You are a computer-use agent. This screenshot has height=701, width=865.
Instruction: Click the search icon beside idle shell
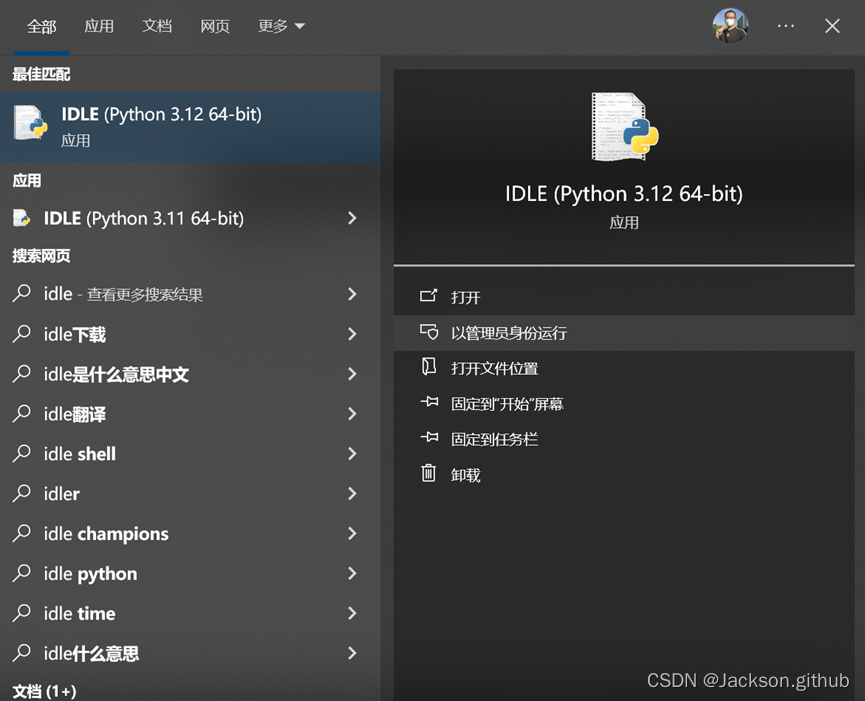(x=22, y=454)
